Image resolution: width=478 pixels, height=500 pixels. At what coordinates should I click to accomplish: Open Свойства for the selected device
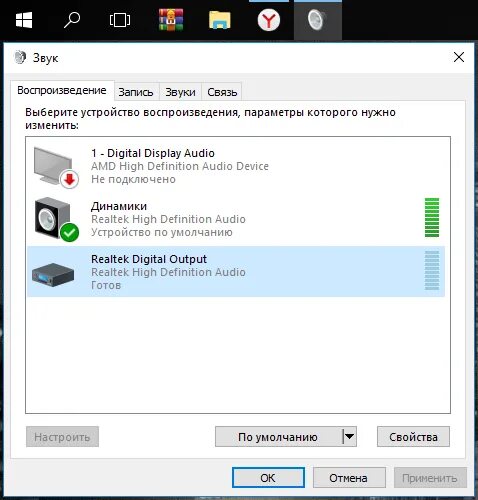(x=413, y=437)
